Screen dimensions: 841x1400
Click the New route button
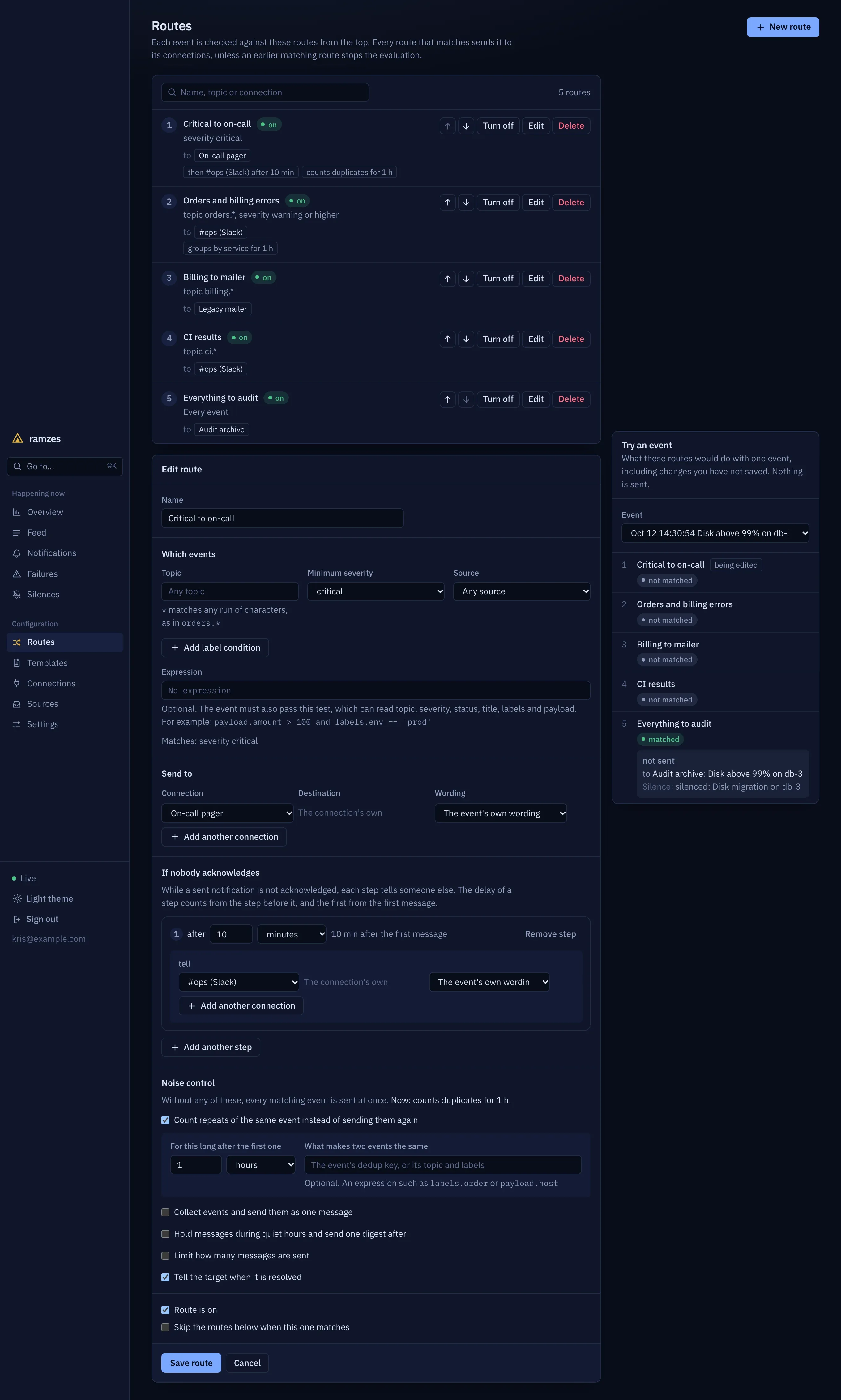point(783,27)
